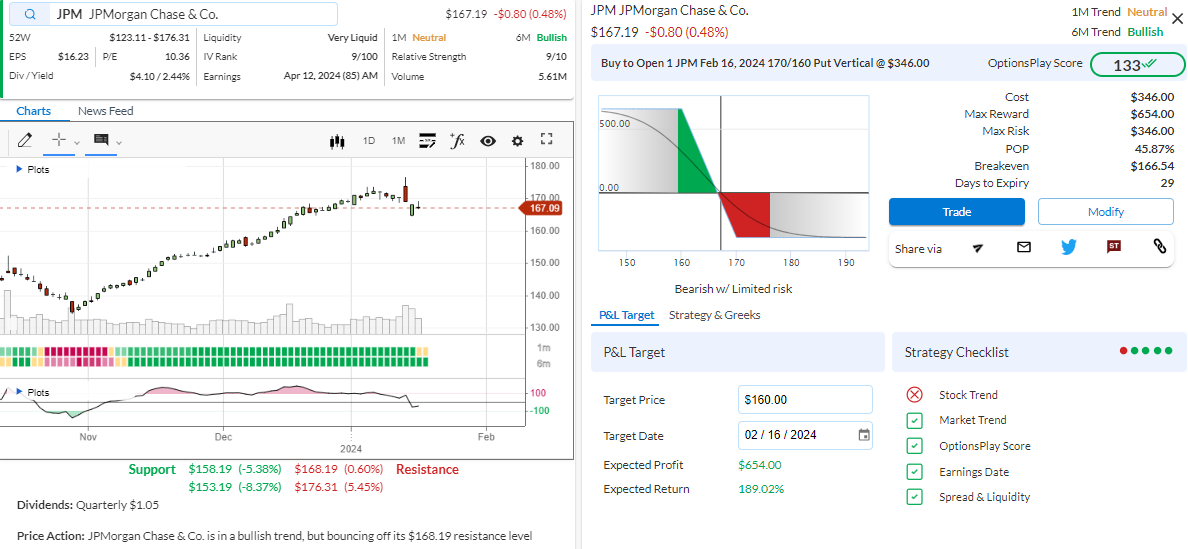Toggle the OptionsPlay Score checklist box

click(914, 446)
